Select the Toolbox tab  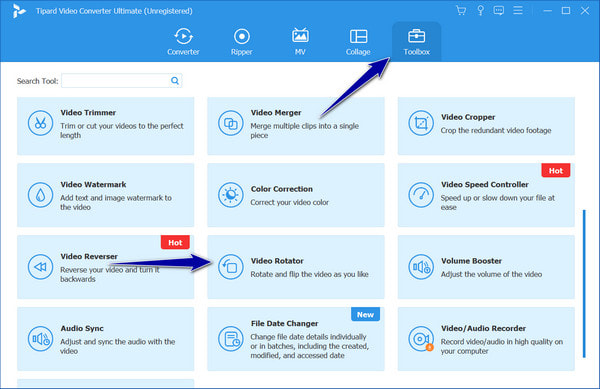click(416, 42)
